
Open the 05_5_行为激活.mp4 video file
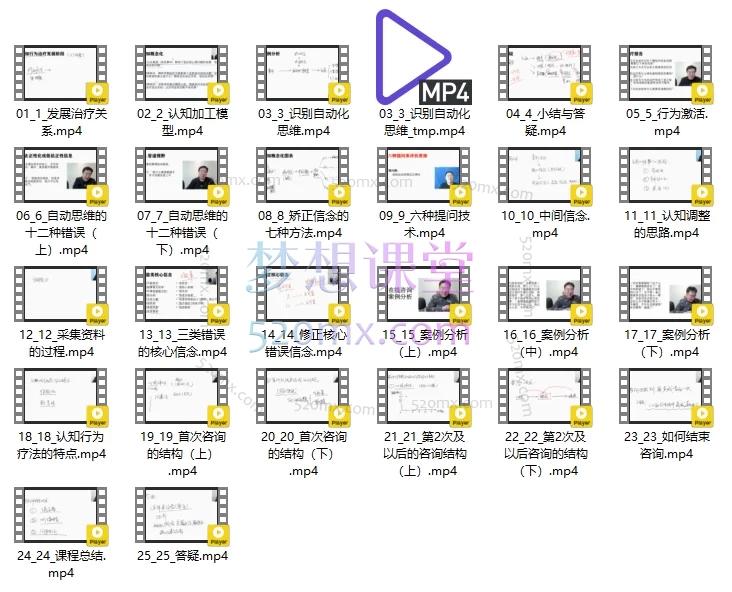coord(666,76)
